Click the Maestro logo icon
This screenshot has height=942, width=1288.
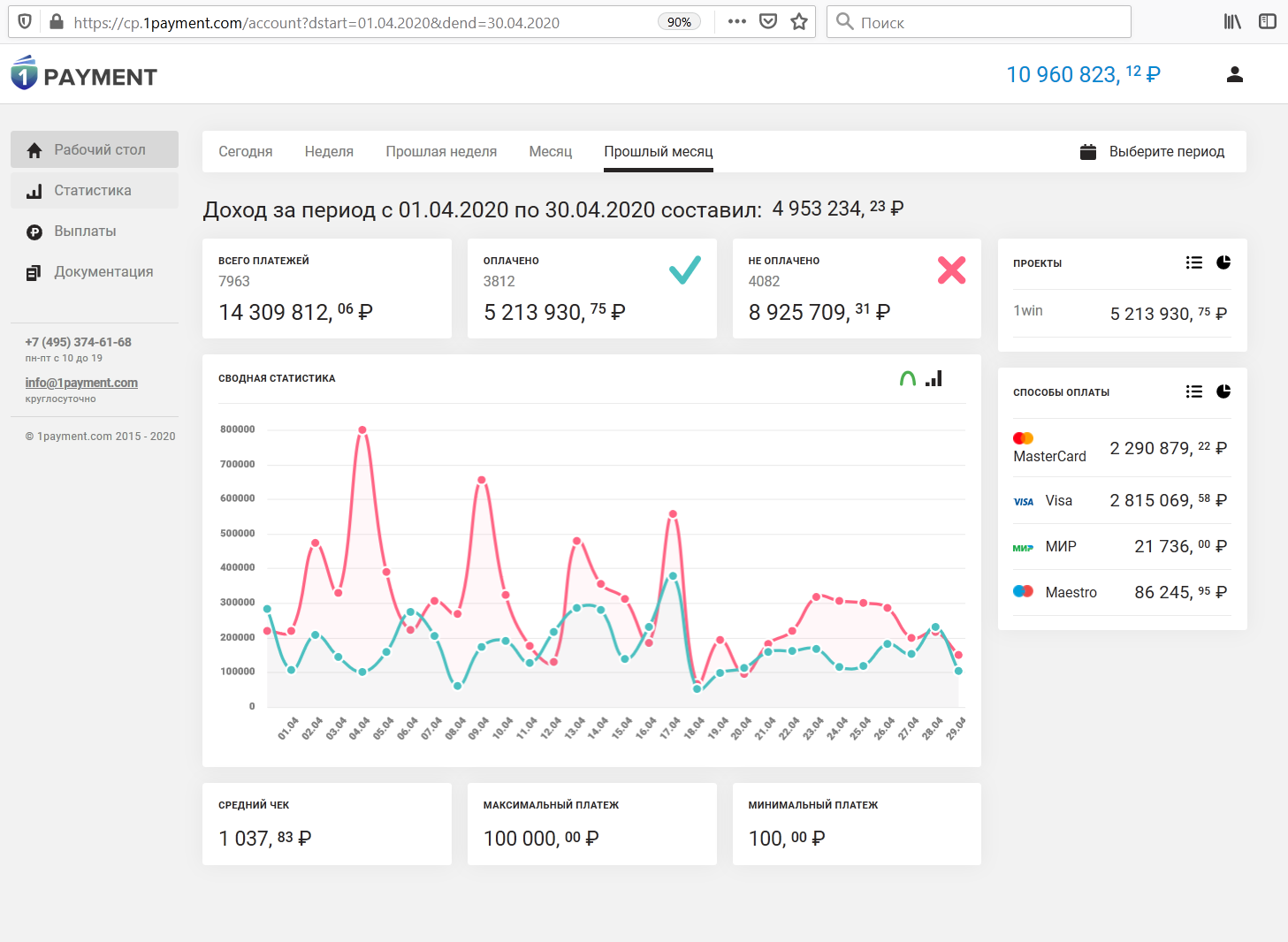tap(1024, 591)
